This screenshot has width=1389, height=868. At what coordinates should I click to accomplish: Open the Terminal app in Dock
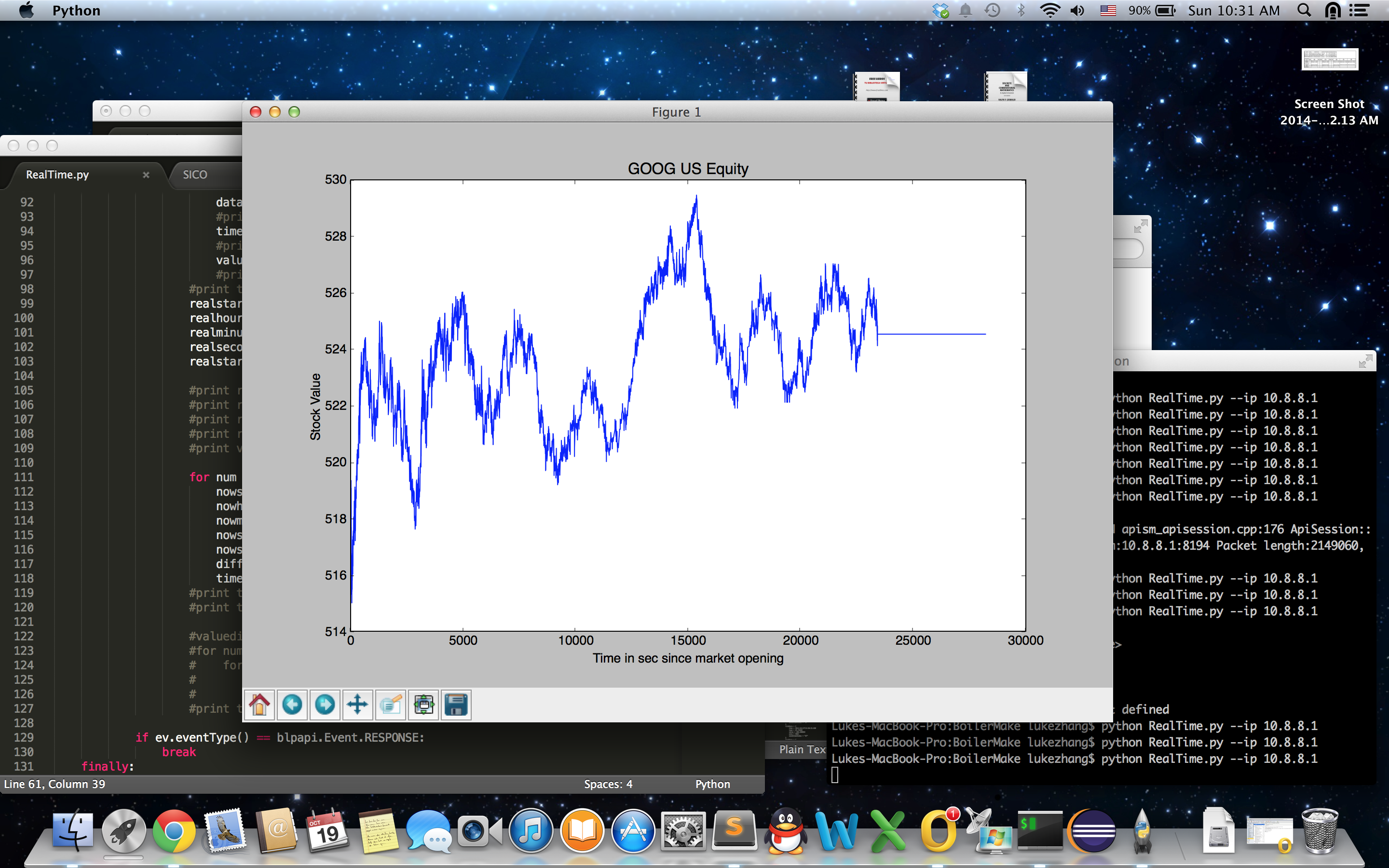coord(1039,831)
